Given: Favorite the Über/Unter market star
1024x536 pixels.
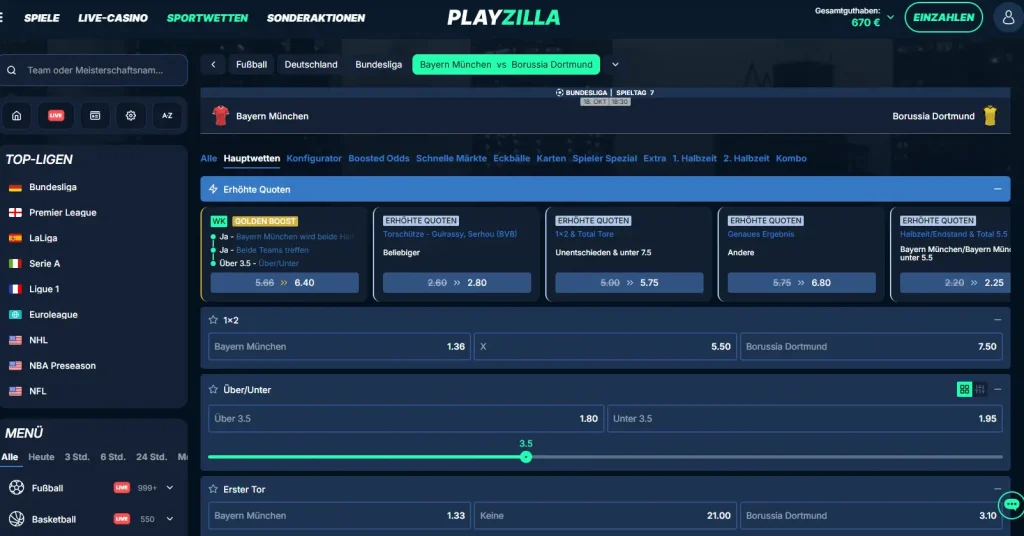Looking at the screenshot, I should pos(213,389).
